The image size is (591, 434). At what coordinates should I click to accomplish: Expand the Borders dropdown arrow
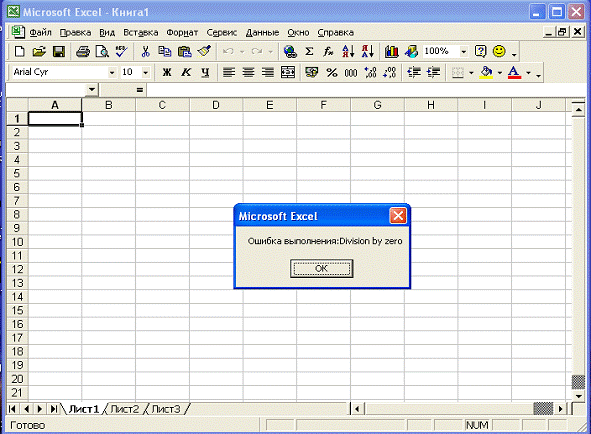pos(471,72)
